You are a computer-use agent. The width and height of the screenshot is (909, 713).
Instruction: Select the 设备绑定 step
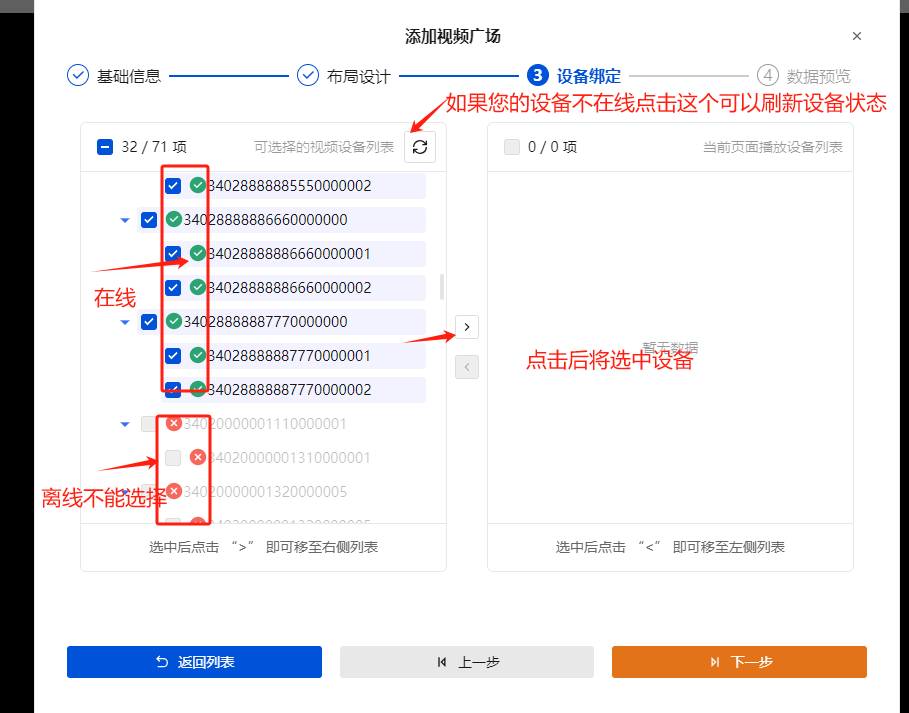coord(542,75)
